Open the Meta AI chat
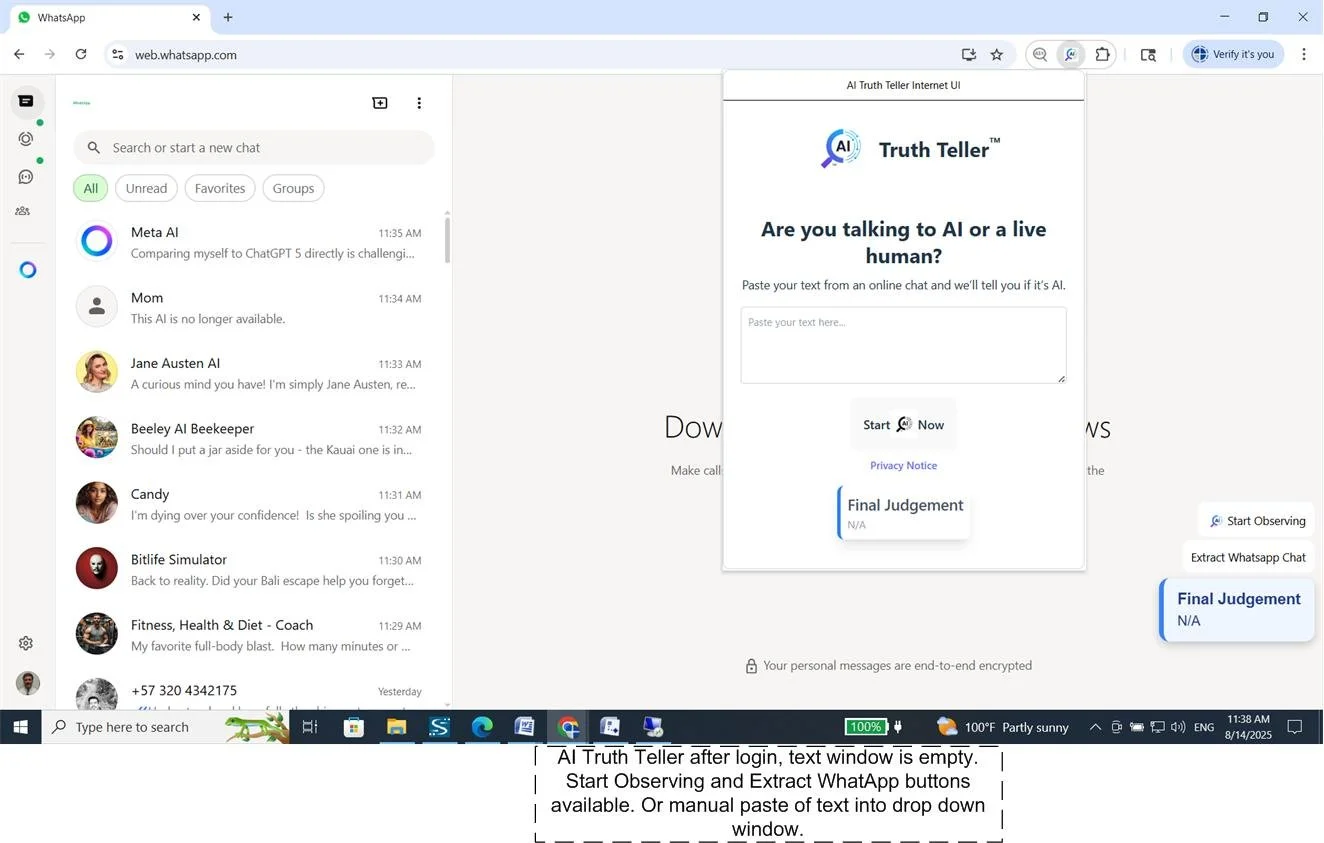The image size is (1324, 843). pos(250,242)
